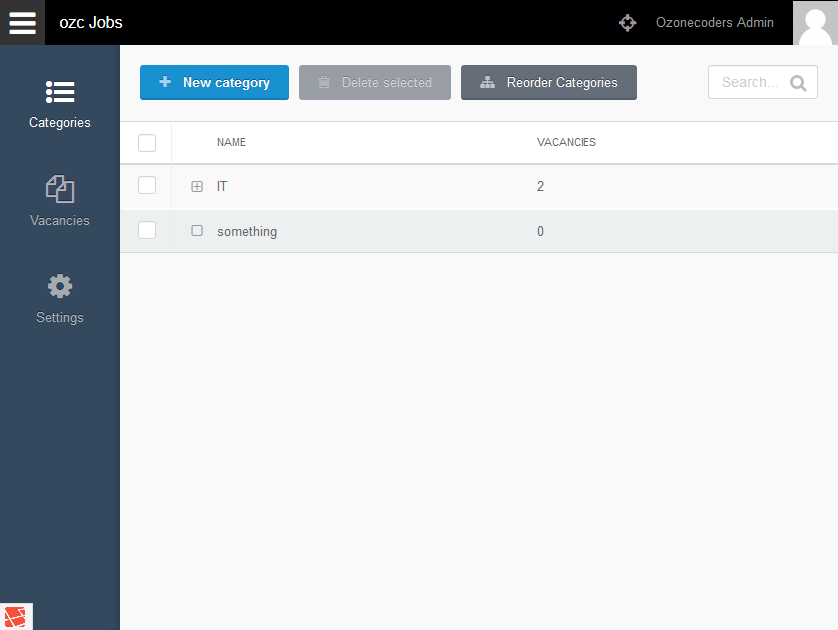Click the Reorder Categories button
This screenshot has width=838, height=630.
(549, 82)
